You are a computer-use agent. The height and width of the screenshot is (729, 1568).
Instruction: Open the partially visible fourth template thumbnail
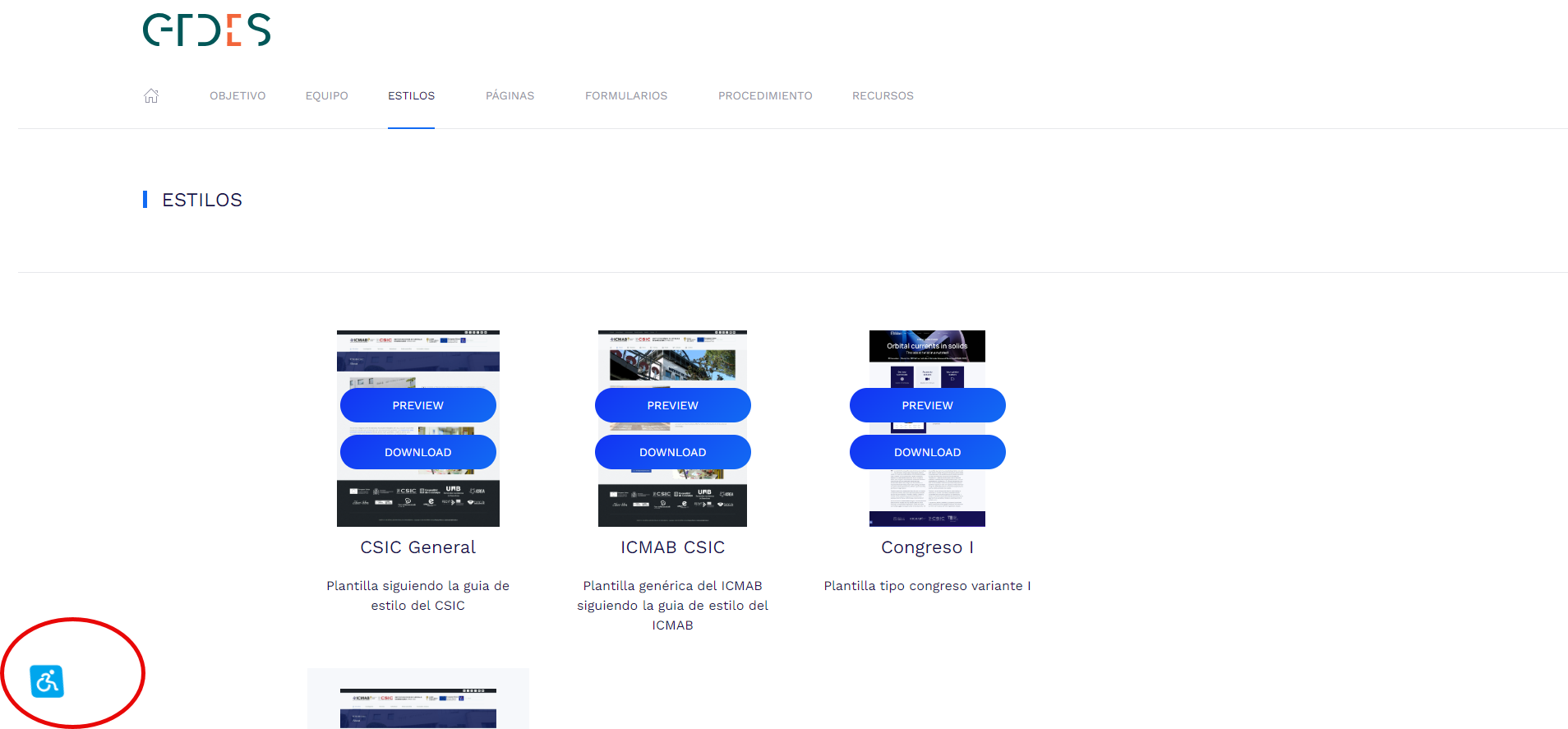pyautogui.click(x=417, y=703)
